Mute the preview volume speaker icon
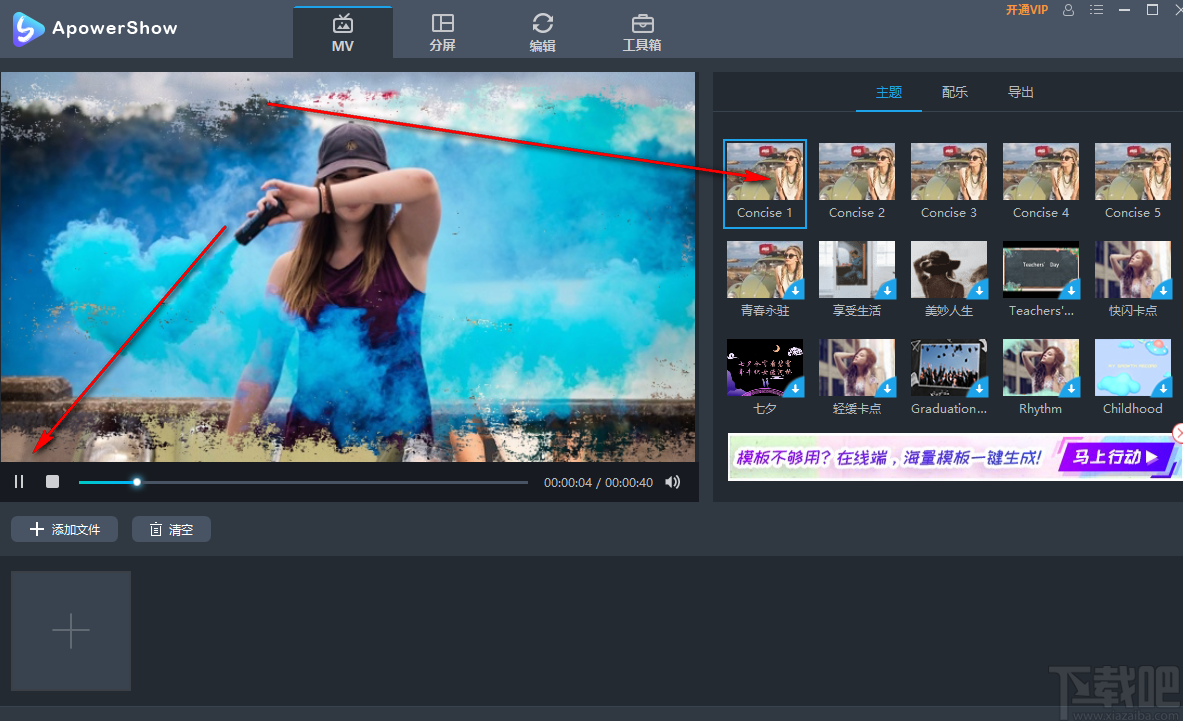1183x721 pixels. click(x=673, y=482)
